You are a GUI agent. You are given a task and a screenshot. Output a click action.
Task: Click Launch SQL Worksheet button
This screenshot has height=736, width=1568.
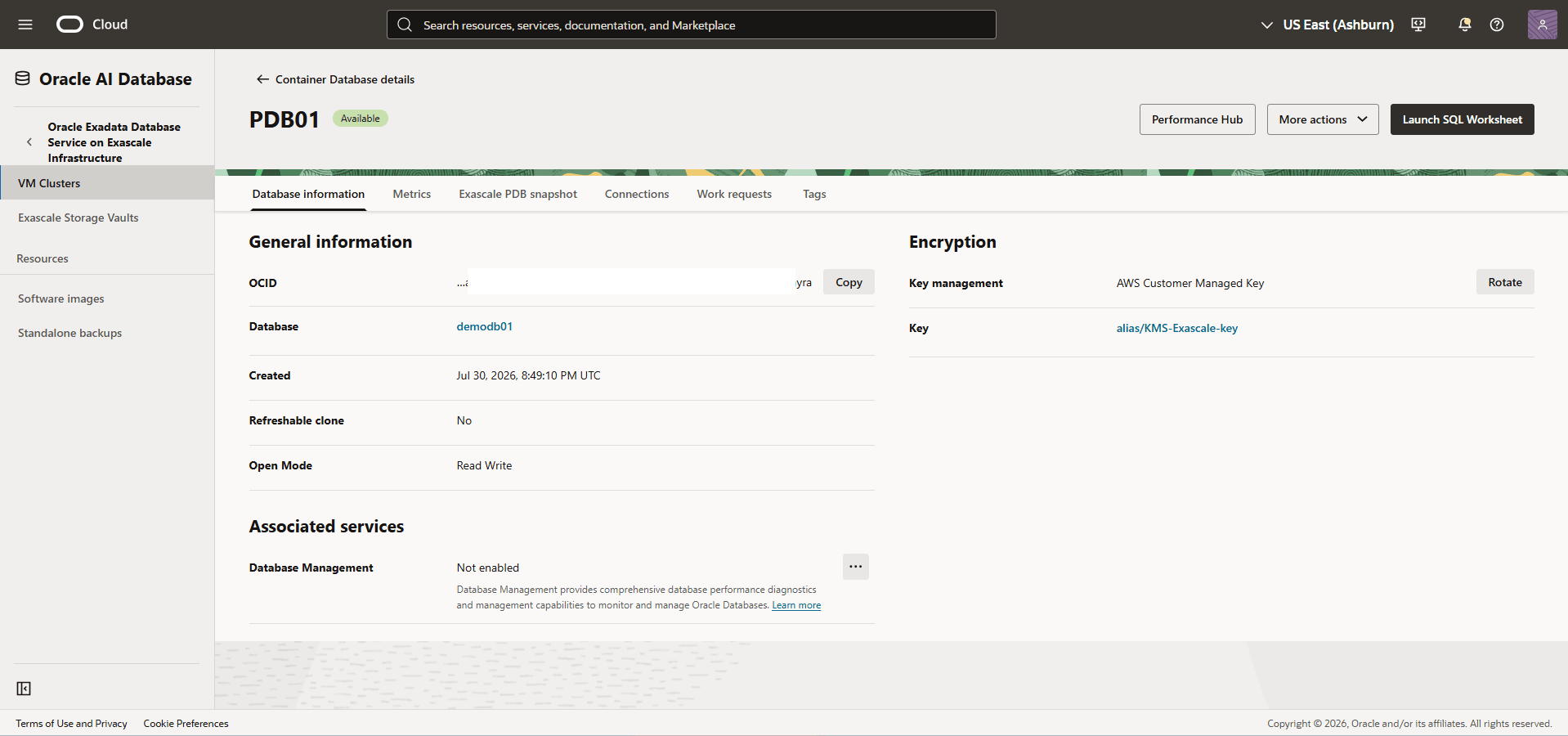[x=1462, y=119]
